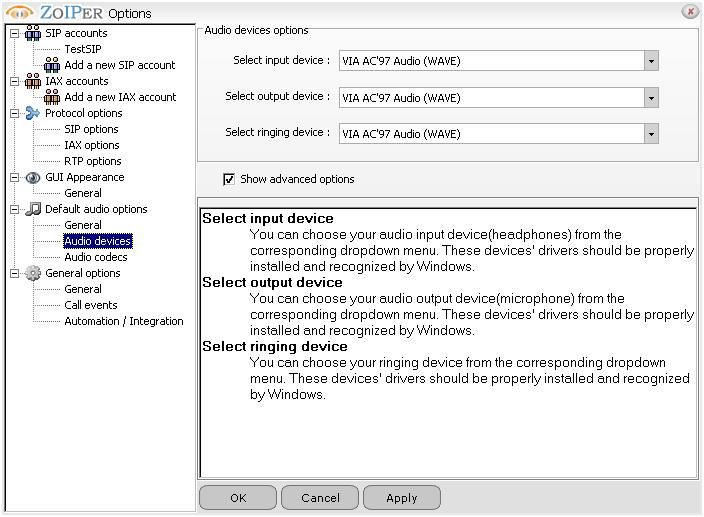Click the IAX accounts phone icon
The height and width of the screenshot is (517, 704).
(x=33, y=81)
